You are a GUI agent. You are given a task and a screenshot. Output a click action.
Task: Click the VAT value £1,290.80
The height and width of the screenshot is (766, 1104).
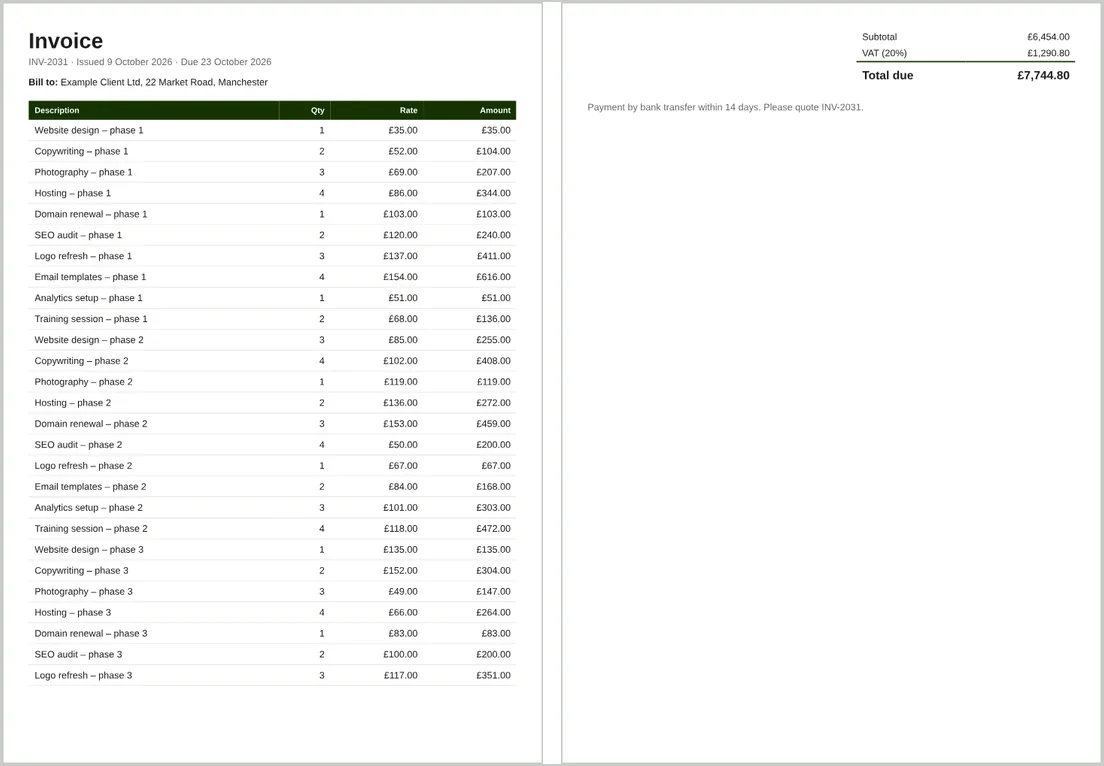coord(1048,54)
